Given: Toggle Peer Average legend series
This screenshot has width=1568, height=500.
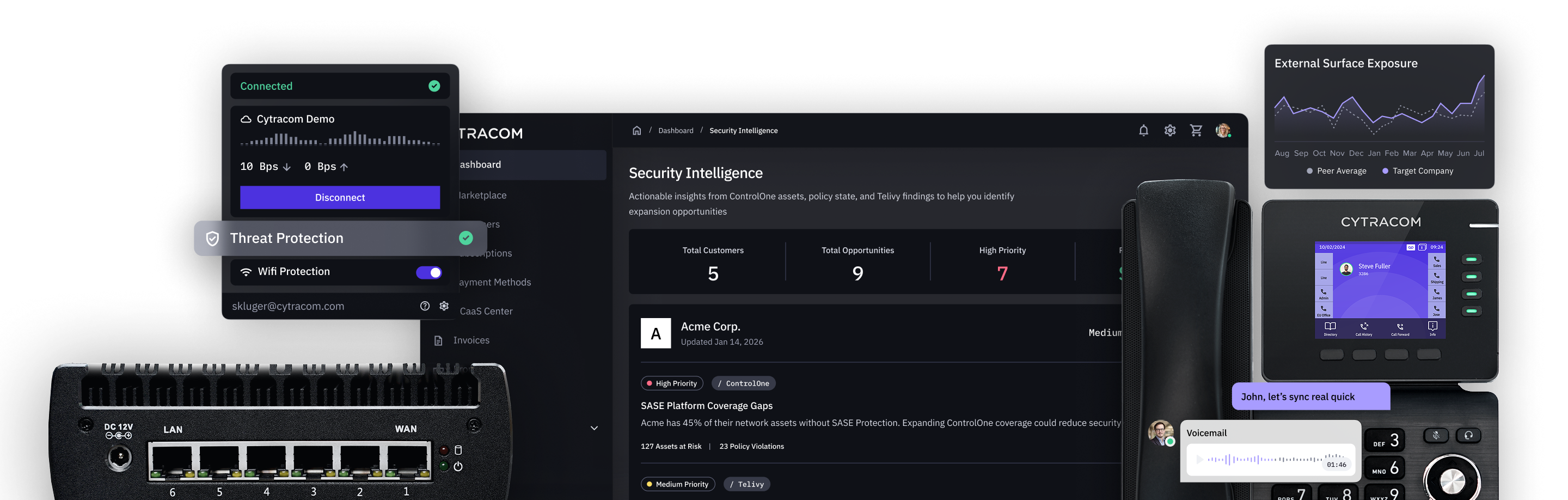Looking at the screenshot, I should click(x=1336, y=171).
